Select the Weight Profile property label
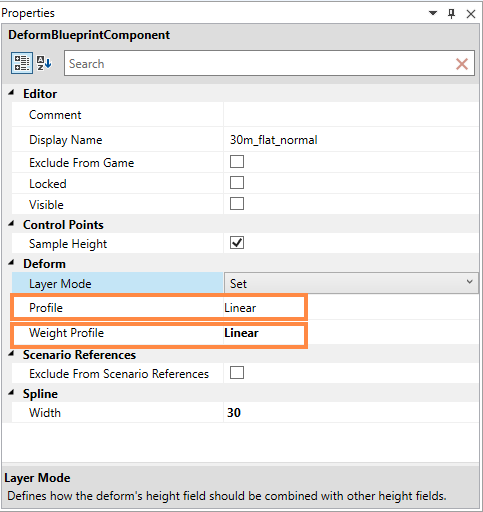The image size is (483, 512). 66,333
